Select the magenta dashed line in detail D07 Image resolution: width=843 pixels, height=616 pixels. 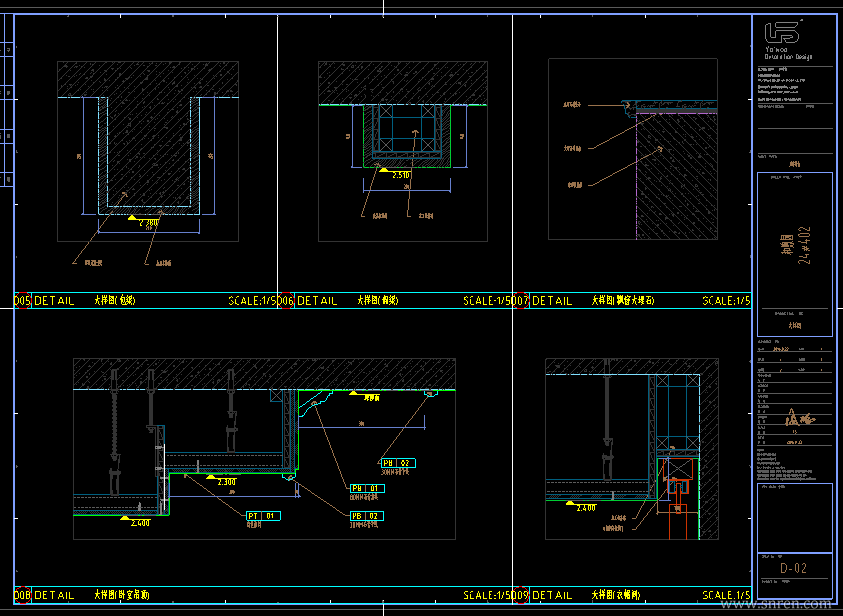coord(637,176)
